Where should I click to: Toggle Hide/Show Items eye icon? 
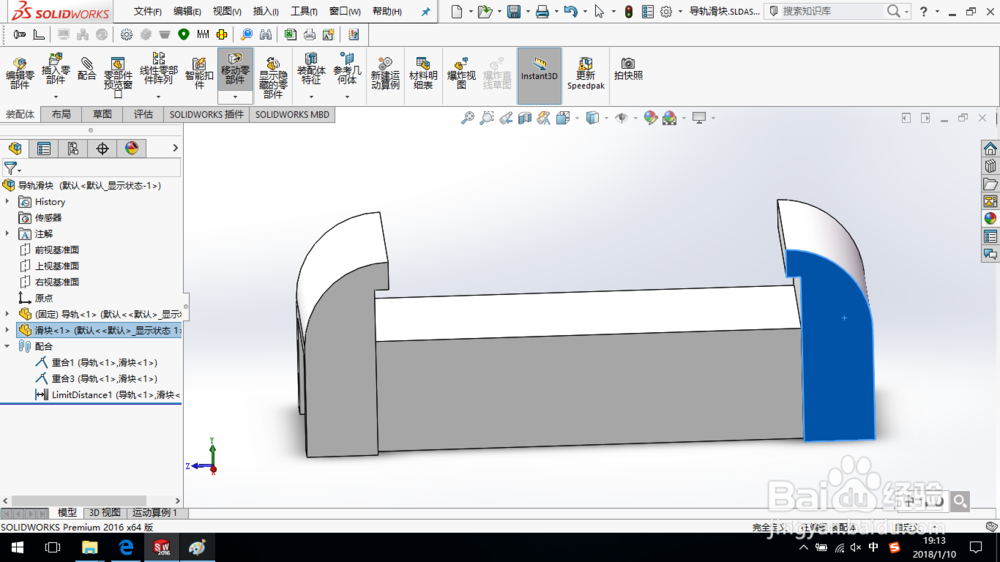pyautogui.click(x=621, y=118)
